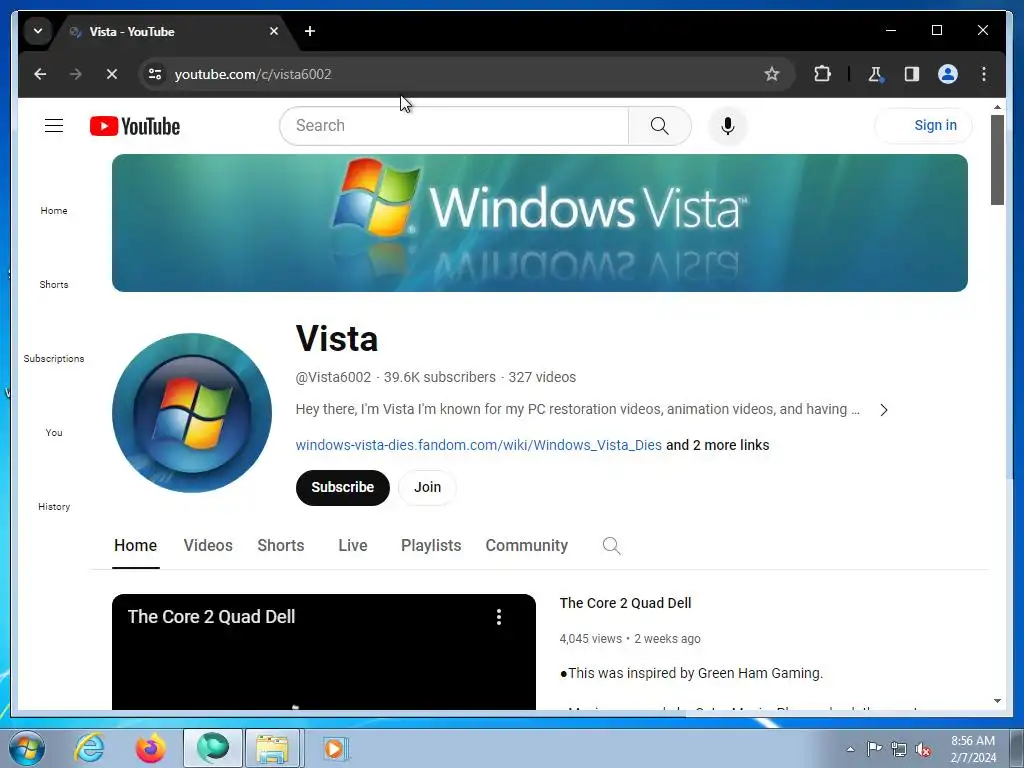Screen dimensions: 1024x768
Task: Click the scrollbar up arrow
Action: tap(997, 106)
